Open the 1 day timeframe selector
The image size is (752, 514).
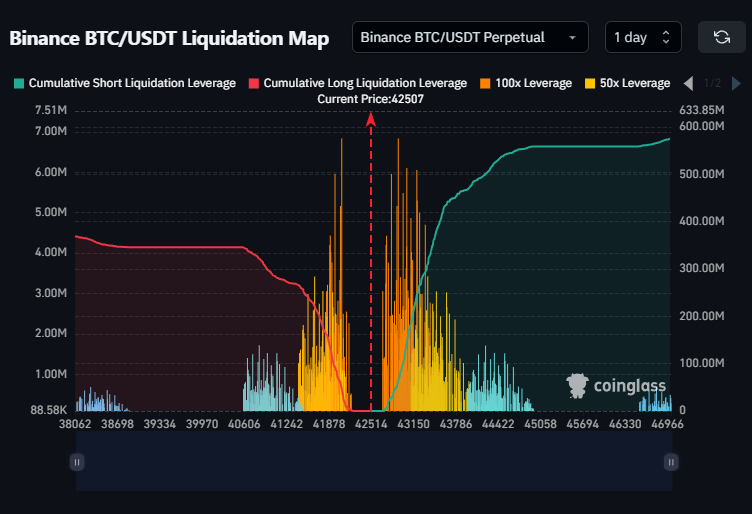(643, 37)
